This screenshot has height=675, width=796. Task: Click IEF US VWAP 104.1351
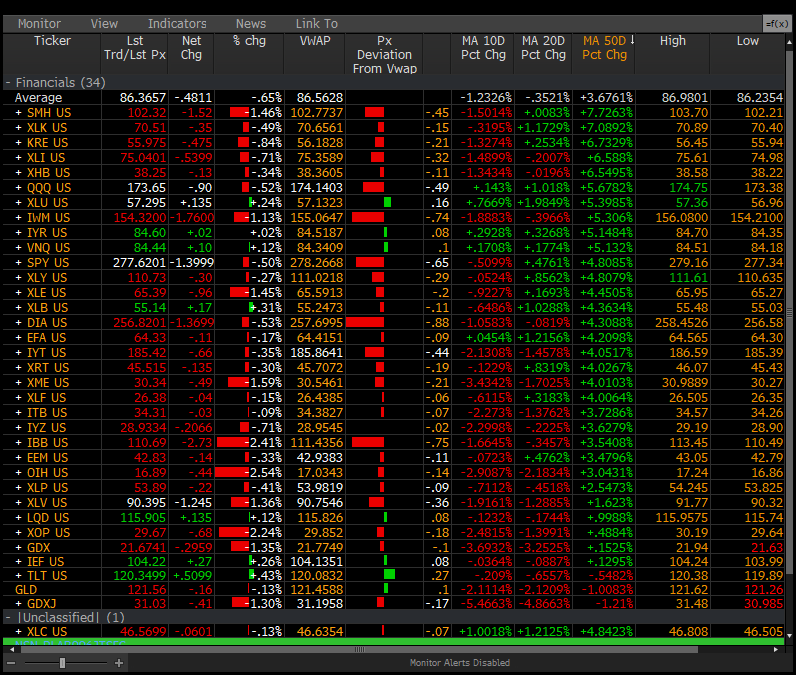317,562
